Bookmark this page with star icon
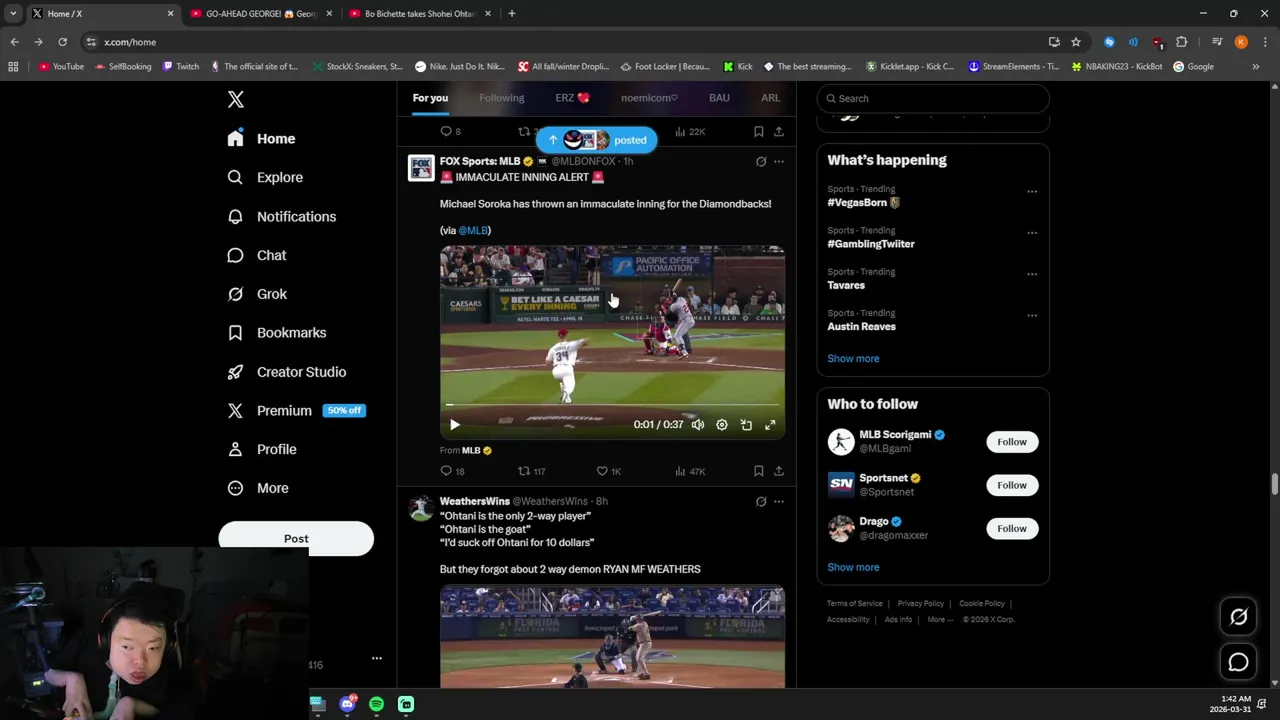The width and height of the screenshot is (1280, 720). [1076, 42]
